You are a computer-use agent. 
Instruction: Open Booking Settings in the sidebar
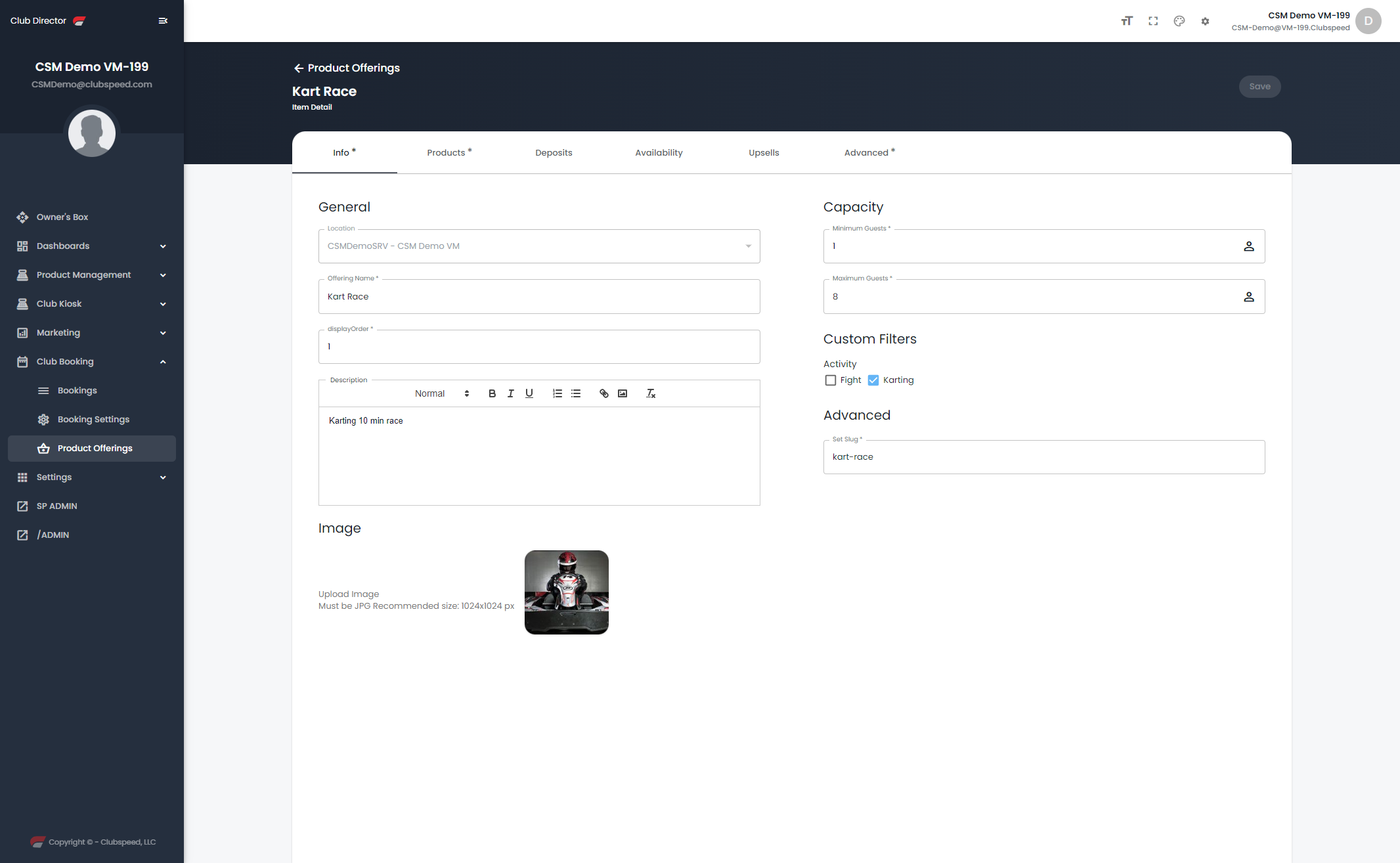coord(92,419)
